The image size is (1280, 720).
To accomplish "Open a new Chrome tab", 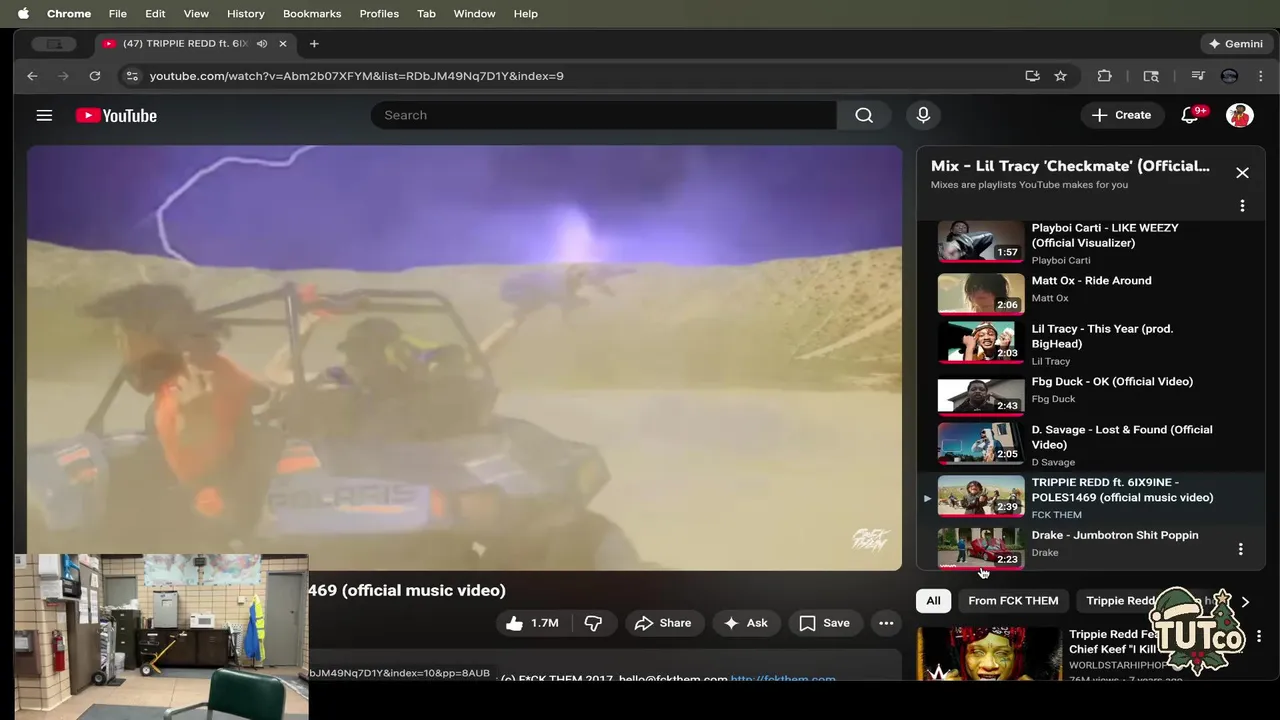I will (314, 44).
